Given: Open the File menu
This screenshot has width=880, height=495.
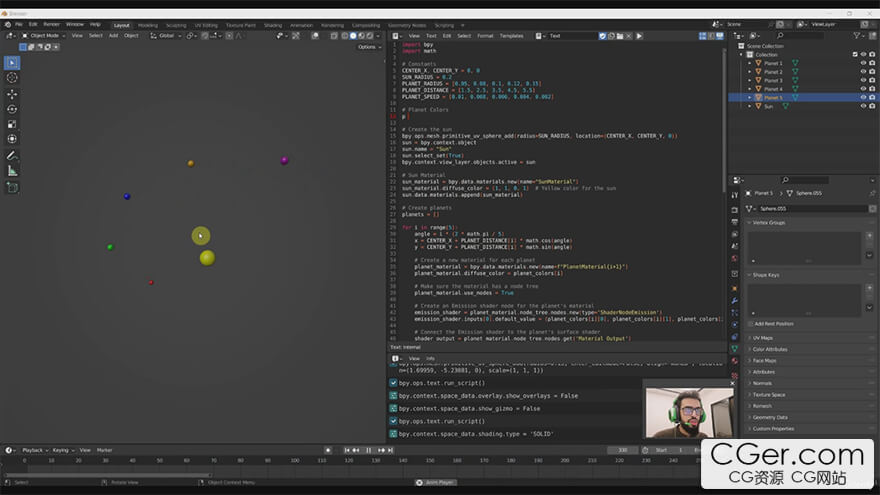Looking at the screenshot, I should (19, 25).
